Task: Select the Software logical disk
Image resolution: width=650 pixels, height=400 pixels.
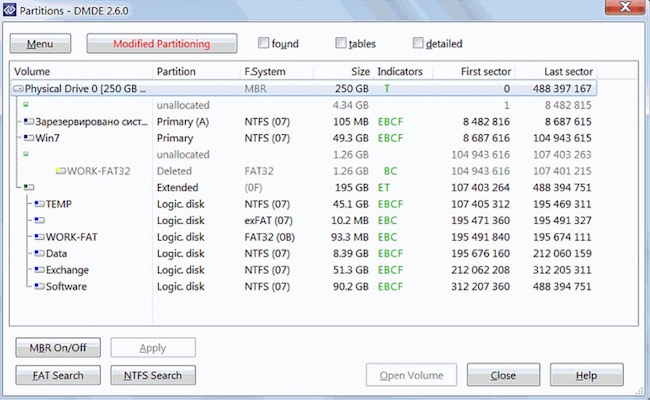Action: coord(66,286)
